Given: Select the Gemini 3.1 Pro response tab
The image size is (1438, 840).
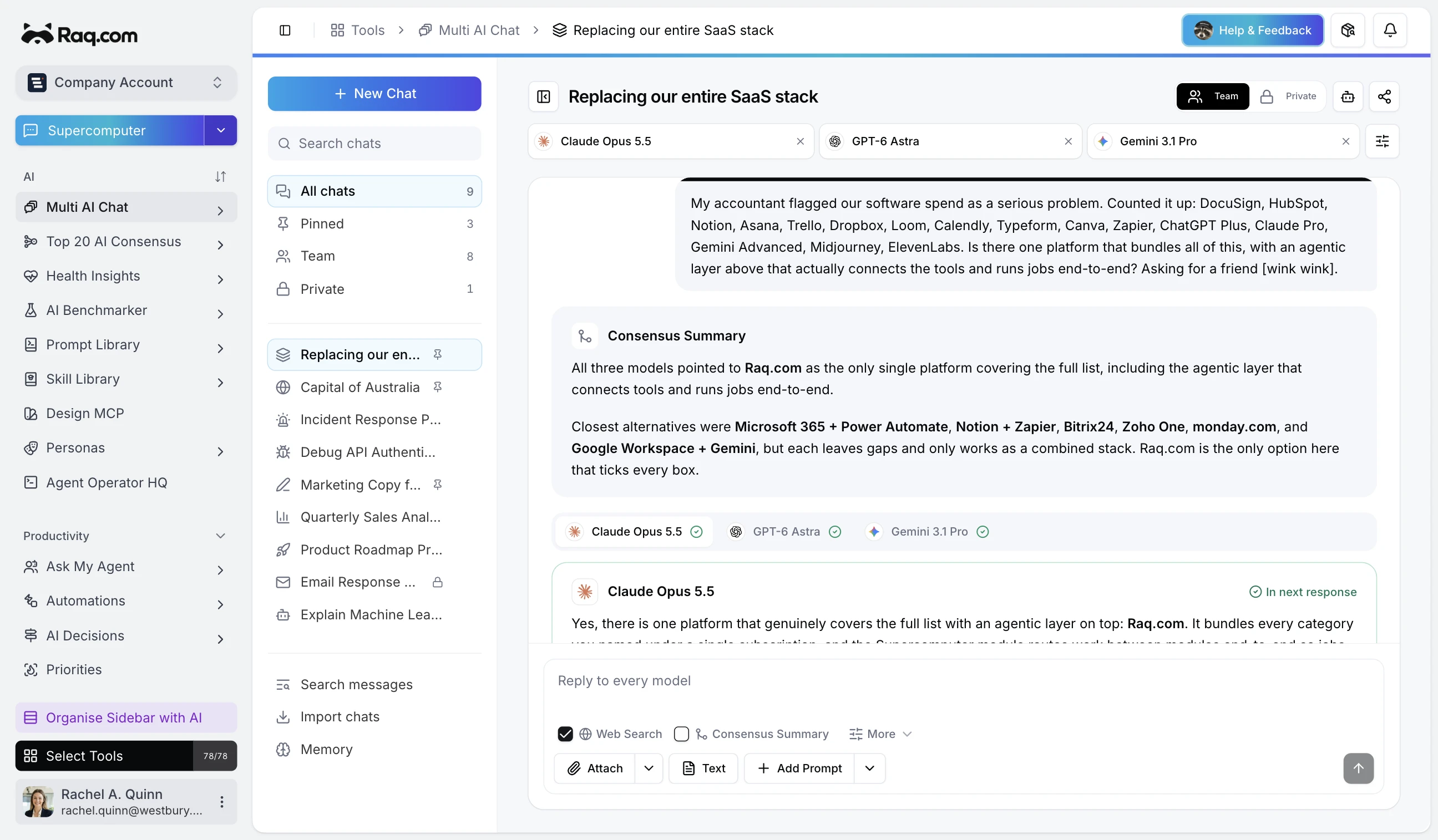Looking at the screenshot, I should pos(927,532).
